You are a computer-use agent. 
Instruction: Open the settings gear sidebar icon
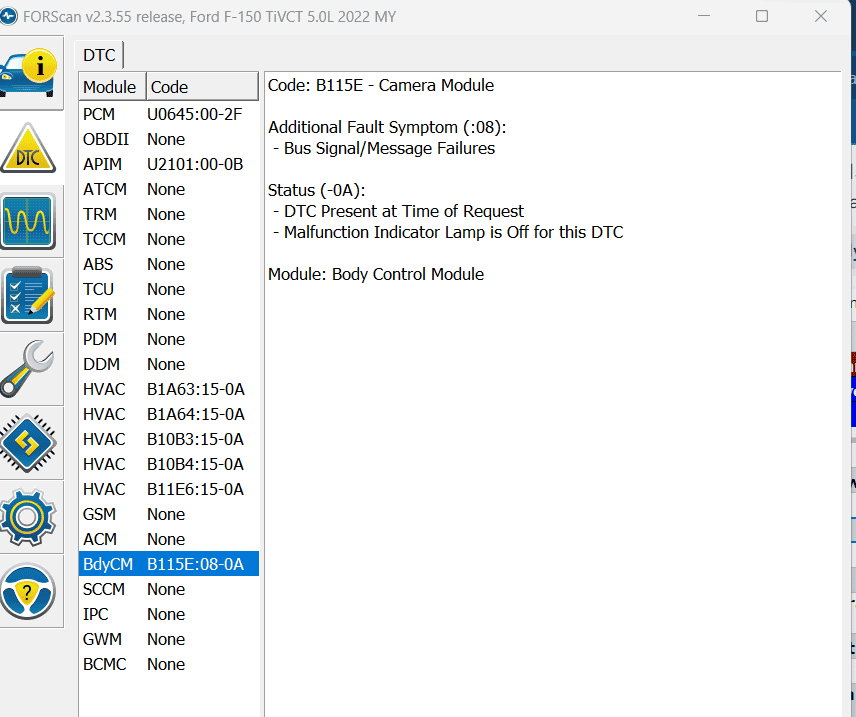tap(30, 517)
